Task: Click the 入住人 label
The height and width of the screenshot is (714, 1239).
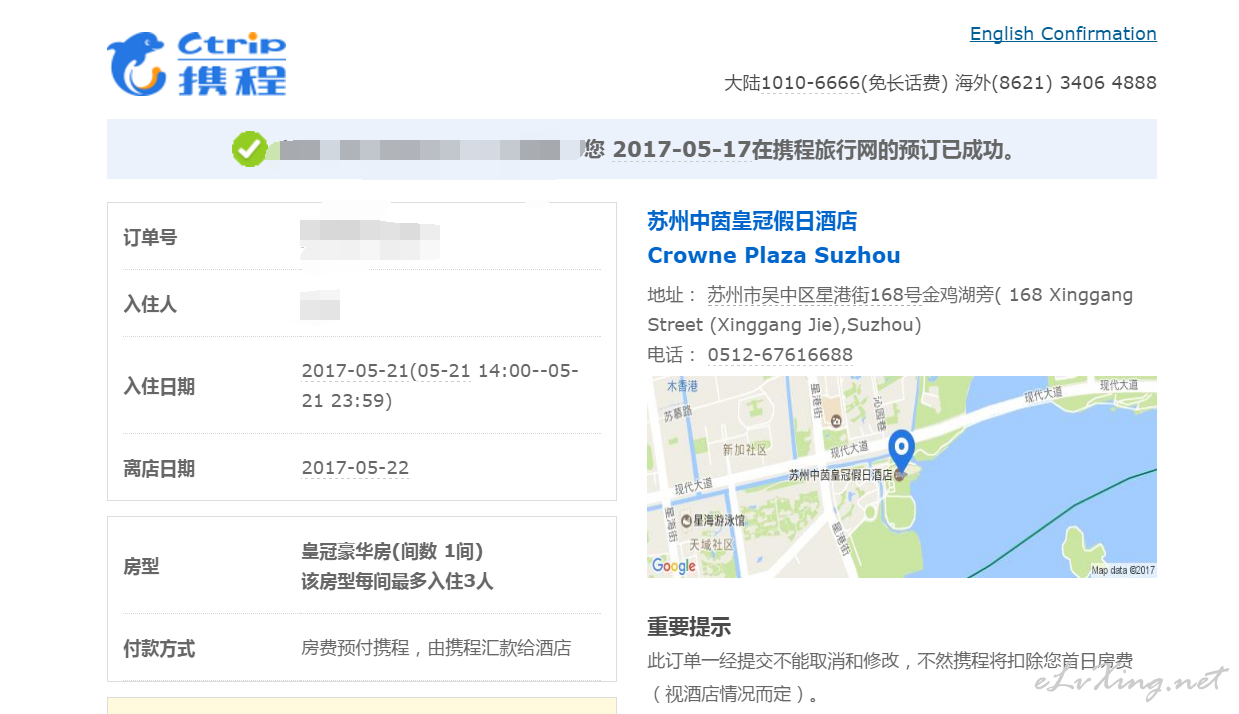Action: point(150,304)
